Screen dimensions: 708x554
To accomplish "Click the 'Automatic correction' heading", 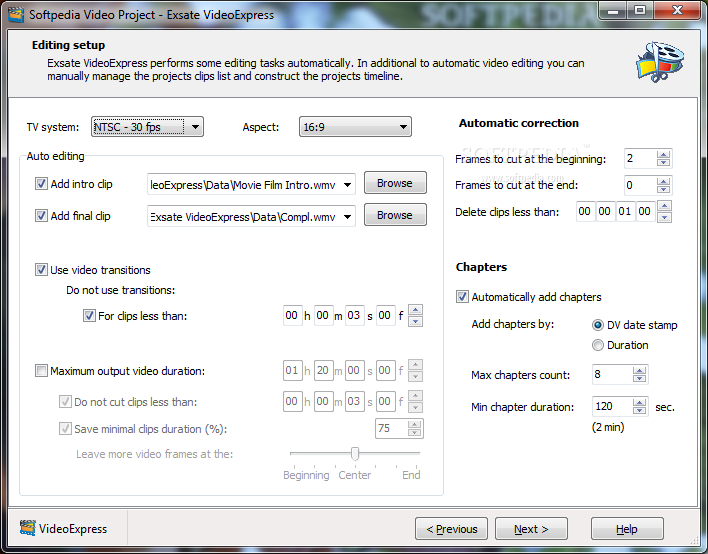I will point(519,123).
